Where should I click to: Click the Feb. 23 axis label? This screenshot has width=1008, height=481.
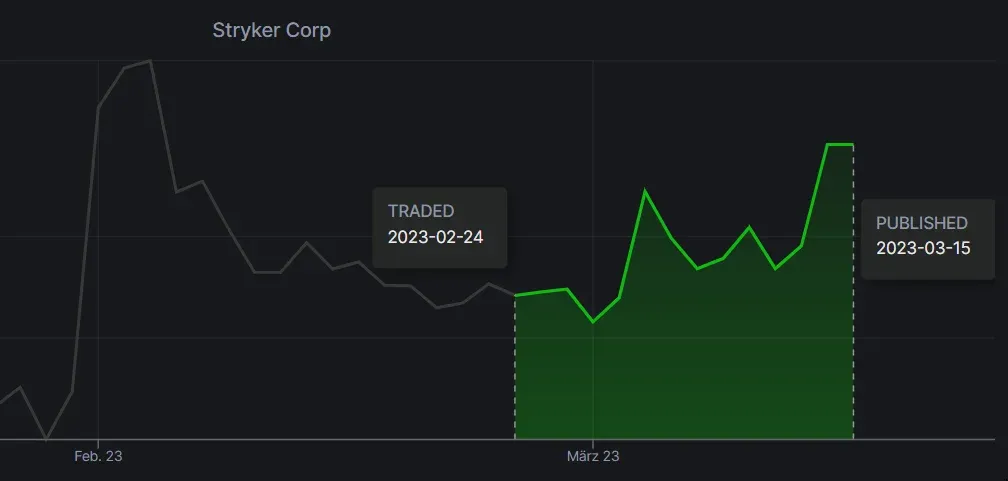coord(98,456)
